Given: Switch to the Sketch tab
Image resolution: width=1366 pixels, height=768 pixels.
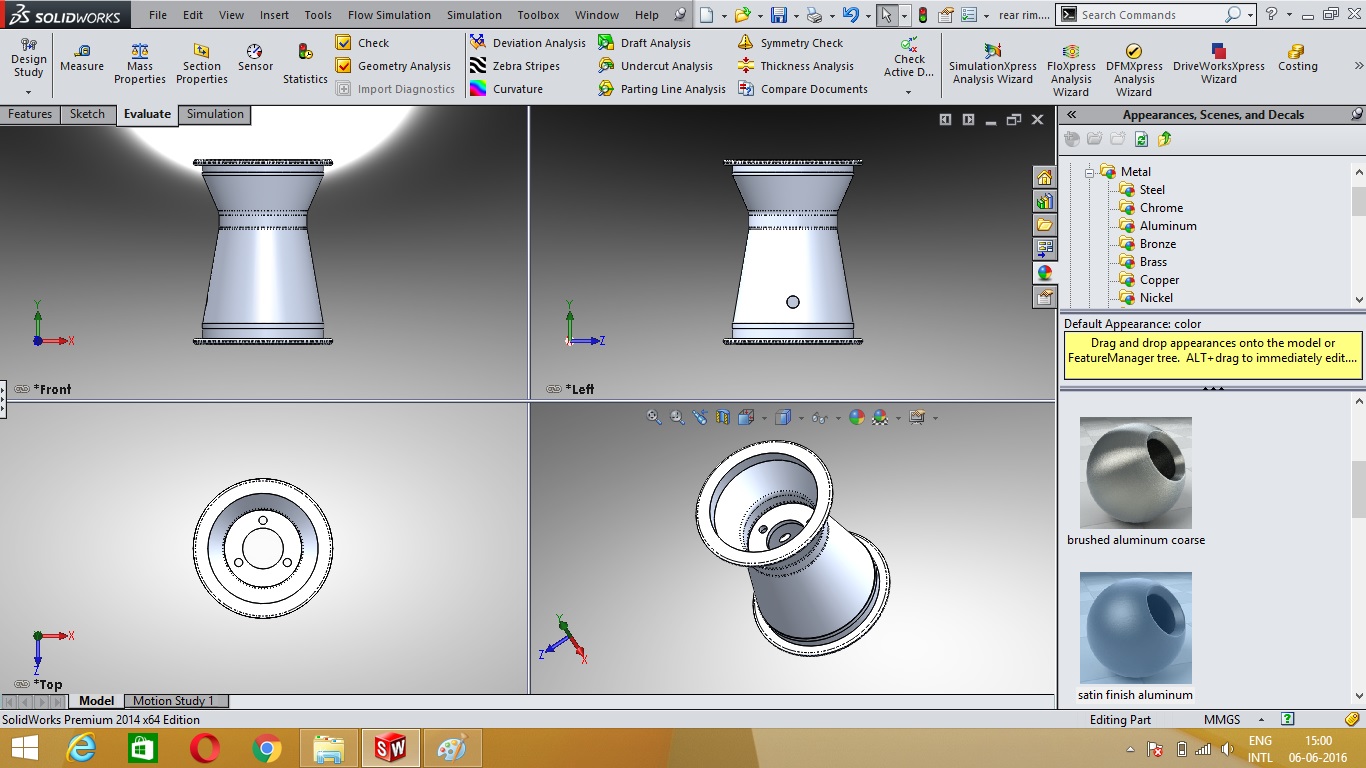Looking at the screenshot, I should (x=87, y=114).
